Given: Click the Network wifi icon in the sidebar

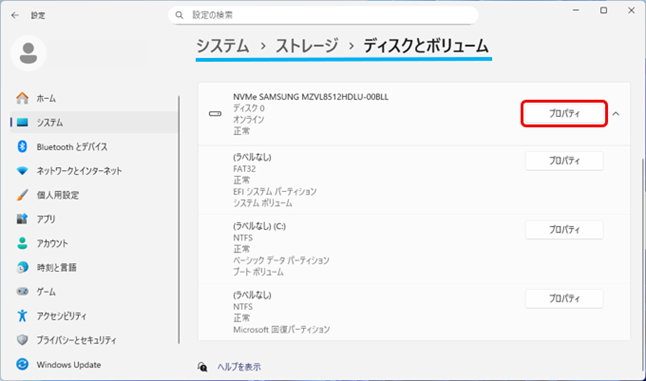Looking at the screenshot, I should point(22,171).
